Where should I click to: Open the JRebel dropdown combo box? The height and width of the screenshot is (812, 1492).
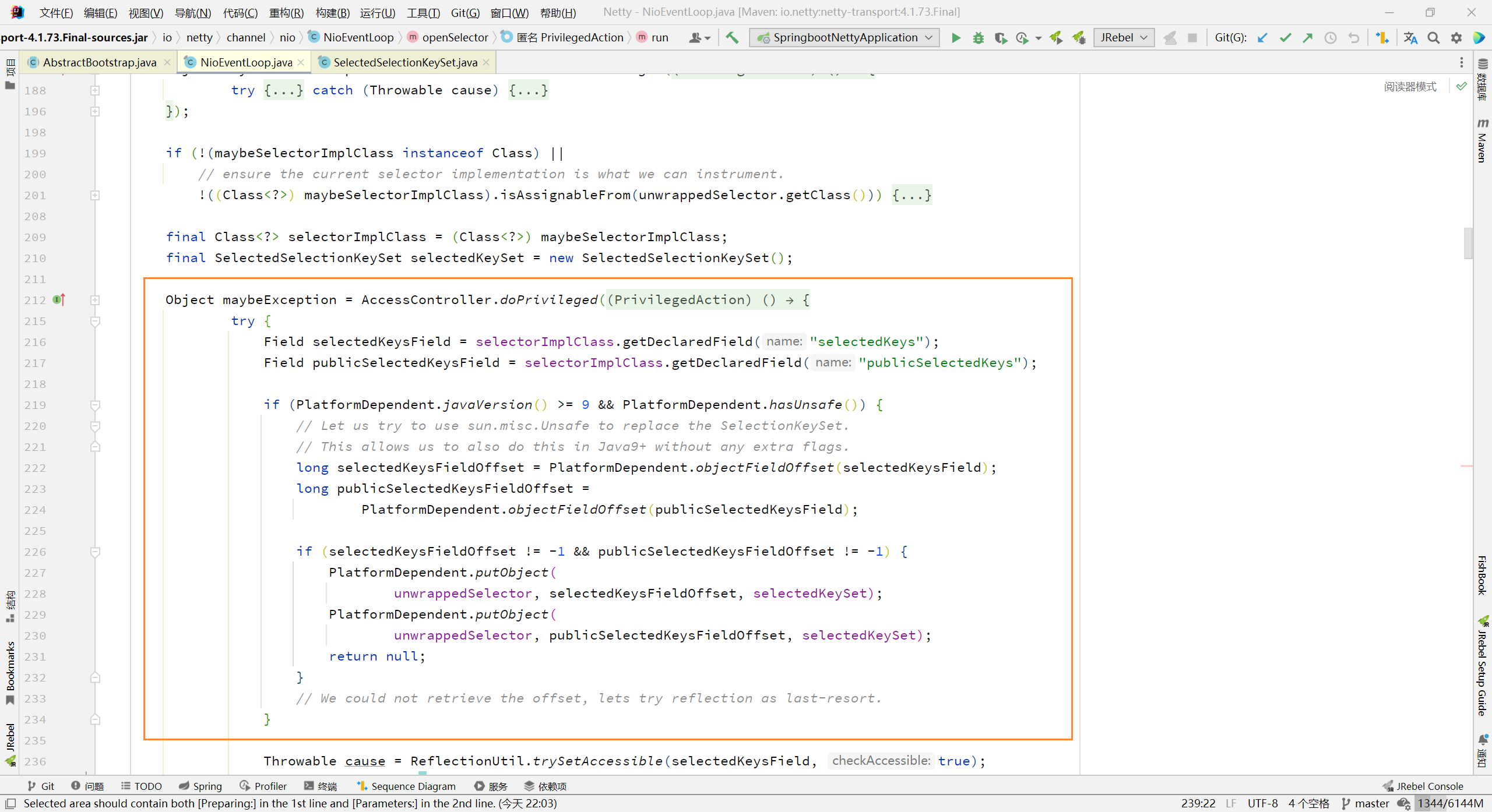point(1124,38)
